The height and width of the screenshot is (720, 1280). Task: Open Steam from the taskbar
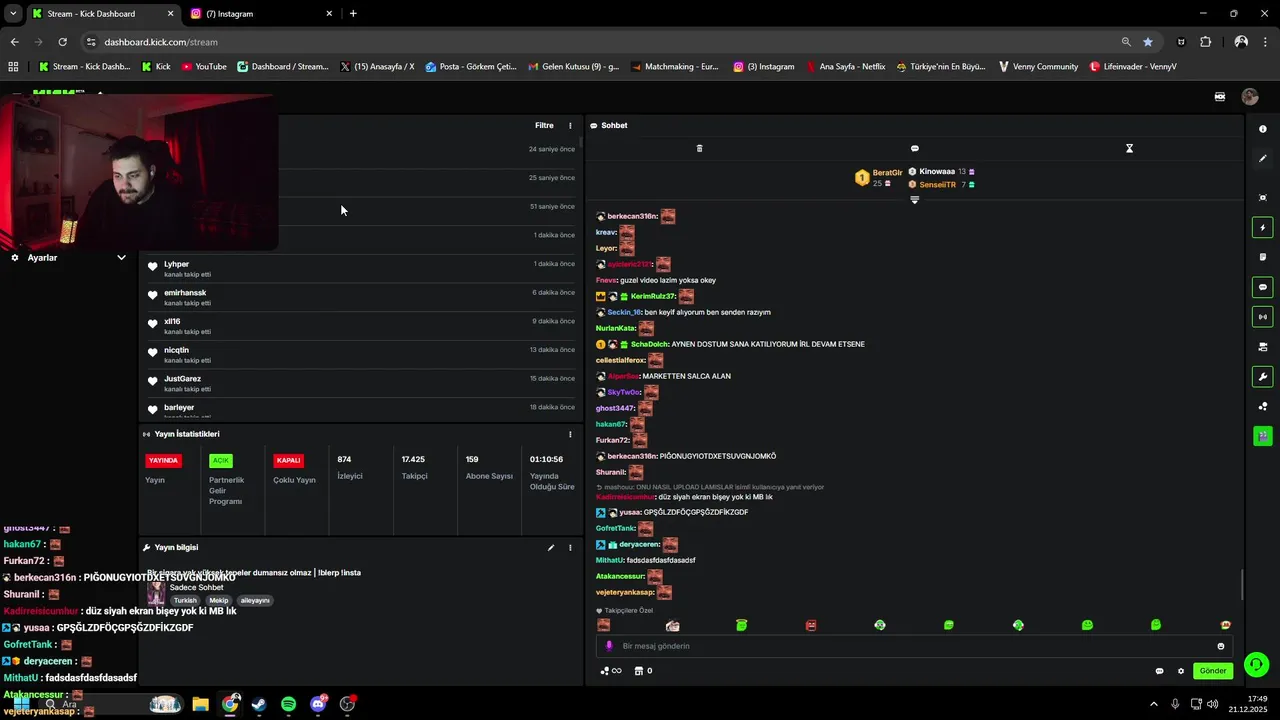tap(259, 704)
